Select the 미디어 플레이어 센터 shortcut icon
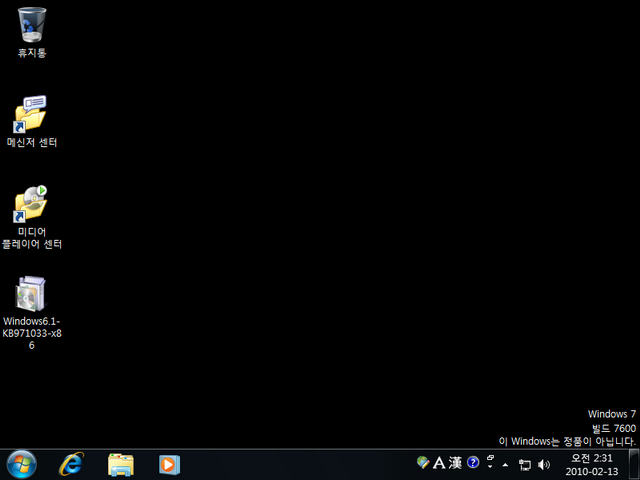 click(31, 204)
